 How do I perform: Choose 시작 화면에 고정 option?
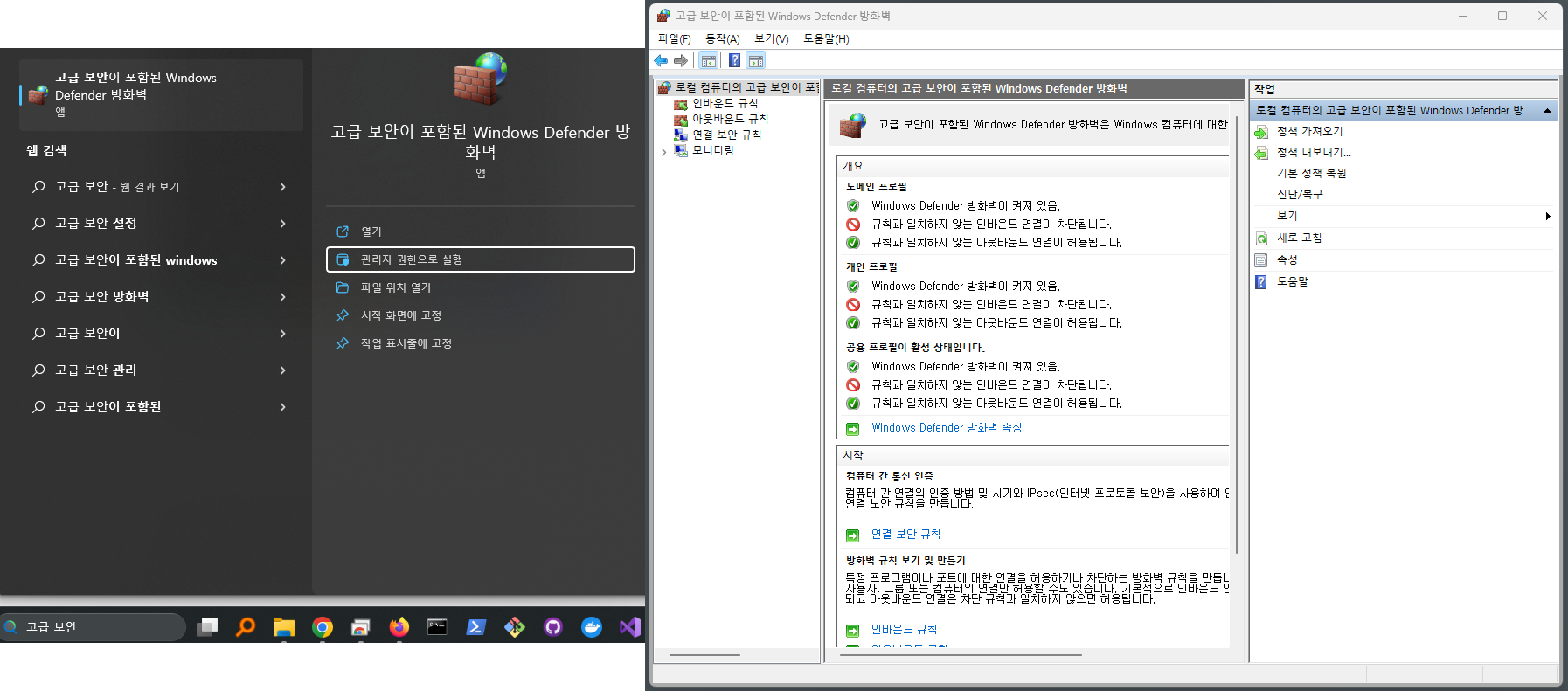tap(480, 315)
